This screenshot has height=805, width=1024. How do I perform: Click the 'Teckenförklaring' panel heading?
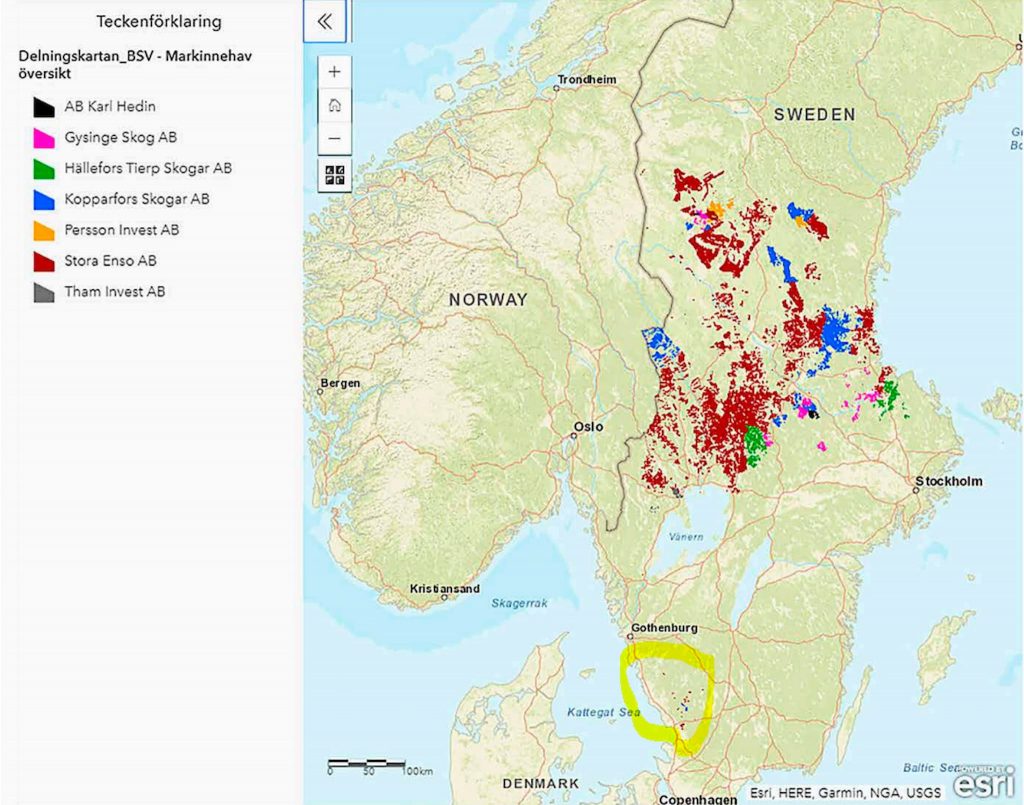click(159, 22)
